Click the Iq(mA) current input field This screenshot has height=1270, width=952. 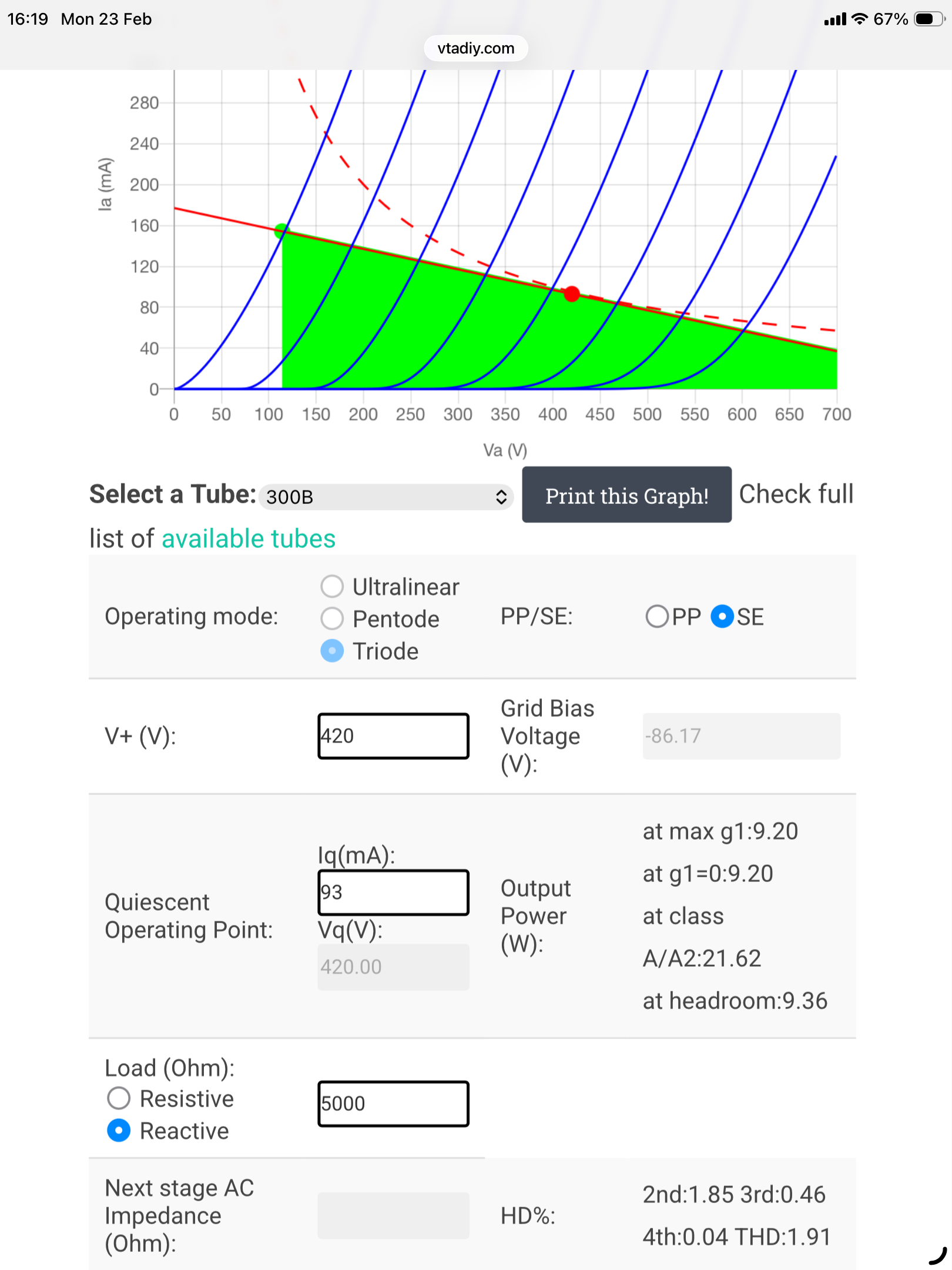point(393,892)
